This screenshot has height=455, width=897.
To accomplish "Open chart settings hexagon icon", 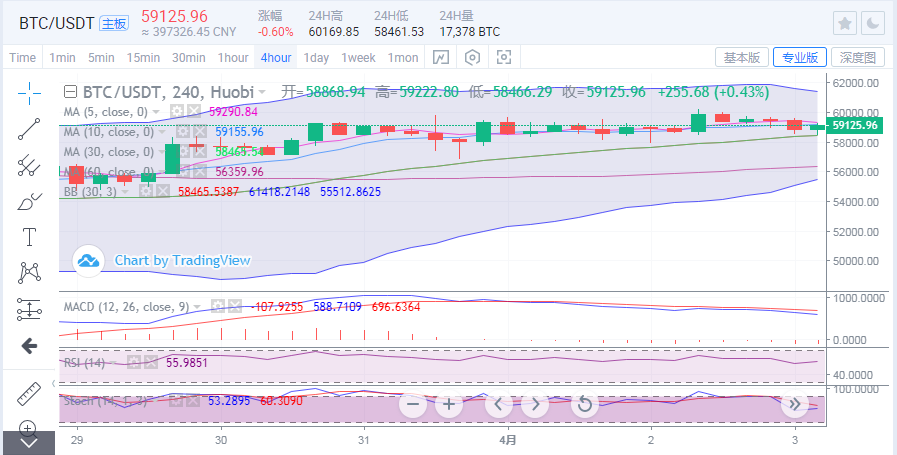I will click(x=472, y=57).
